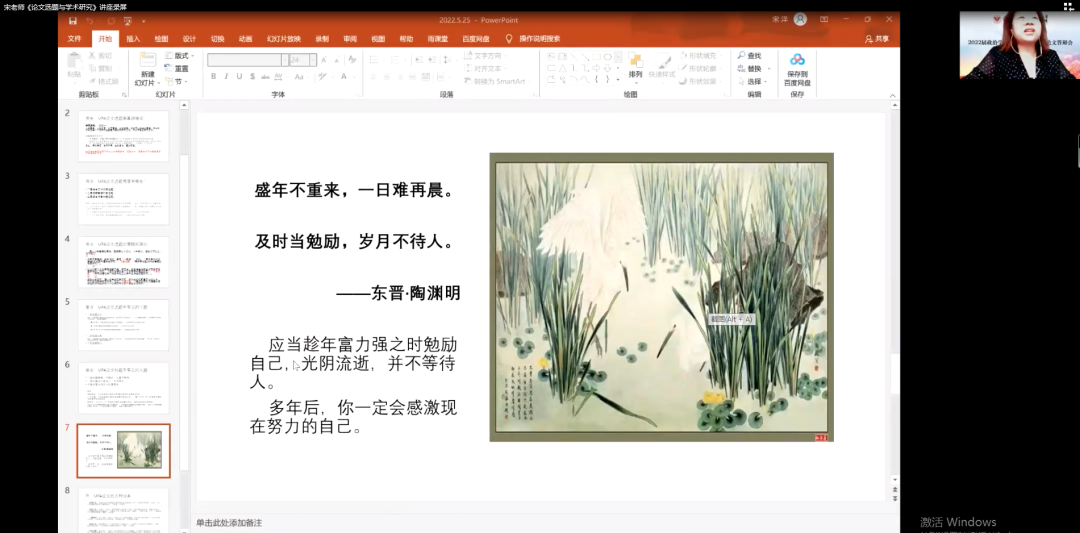Toggle Strikethrough (abc) formatting
The height and width of the screenshot is (533, 1080).
coord(266,76)
